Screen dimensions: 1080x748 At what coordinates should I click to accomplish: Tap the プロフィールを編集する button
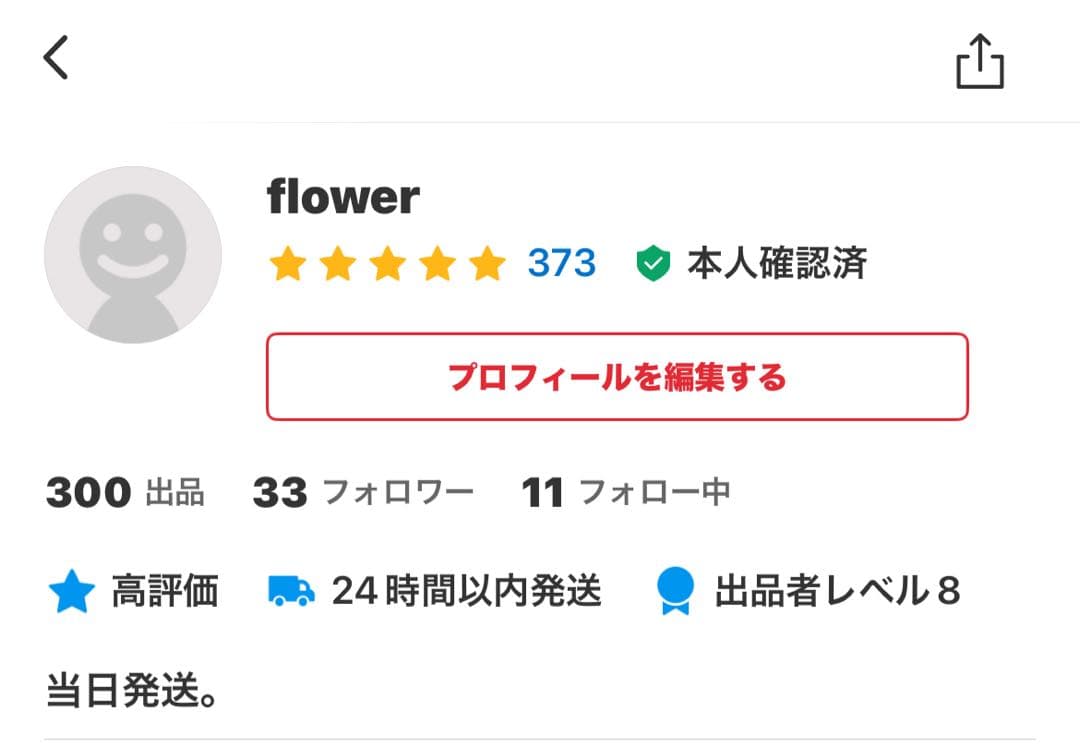coord(616,377)
